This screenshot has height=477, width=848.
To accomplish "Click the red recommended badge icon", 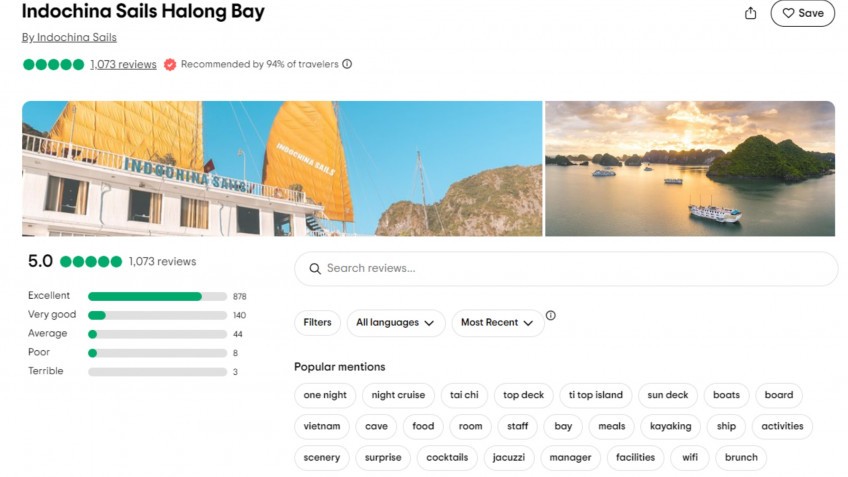I will [x=170, y=64].
